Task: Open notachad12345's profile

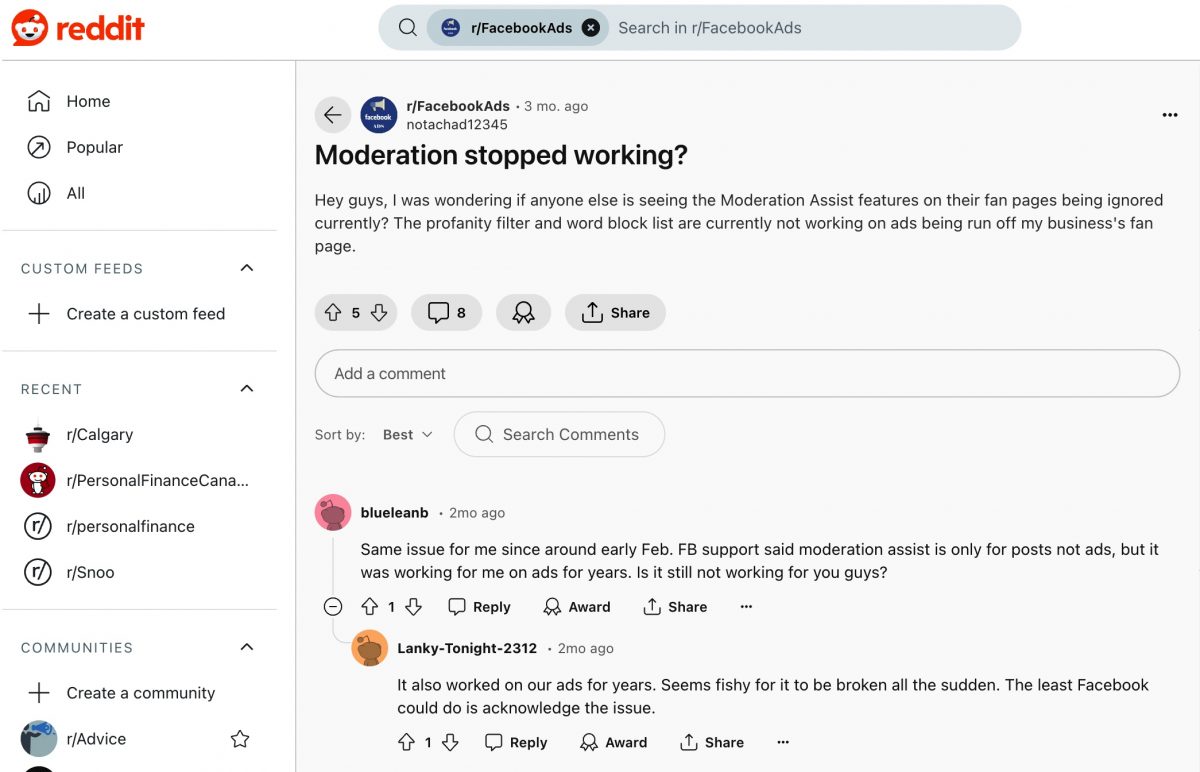Action: [x=457, y=125]
